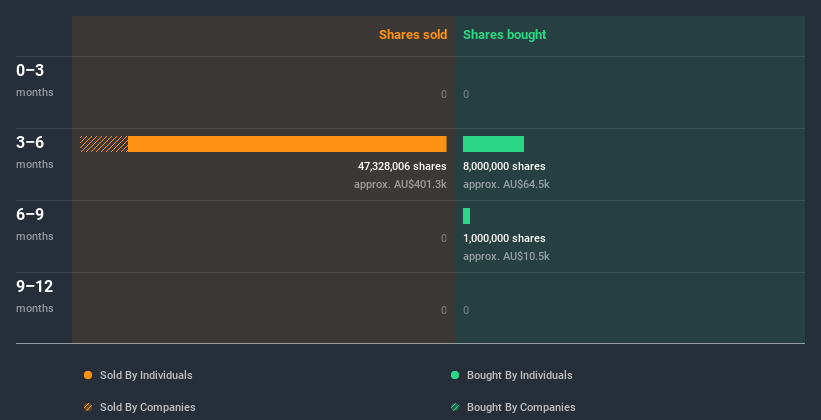Click the 0 bought value in 9–12 months row

coord(466,310)
